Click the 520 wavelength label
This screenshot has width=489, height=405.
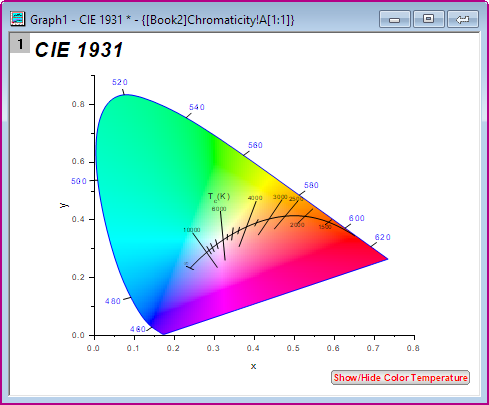pyautogui.click(x=120, y=82)
